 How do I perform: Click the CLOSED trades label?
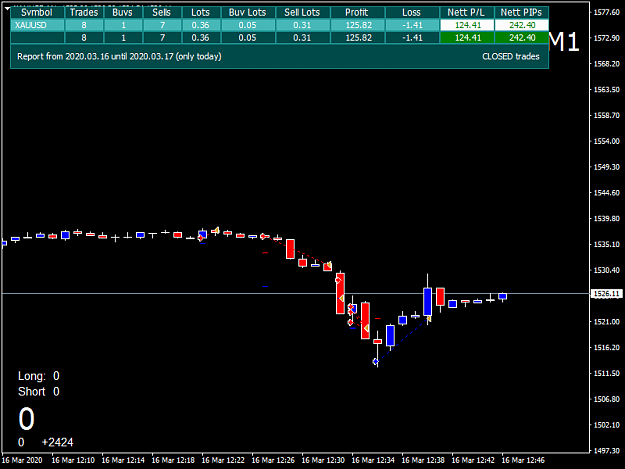(511, 57)
